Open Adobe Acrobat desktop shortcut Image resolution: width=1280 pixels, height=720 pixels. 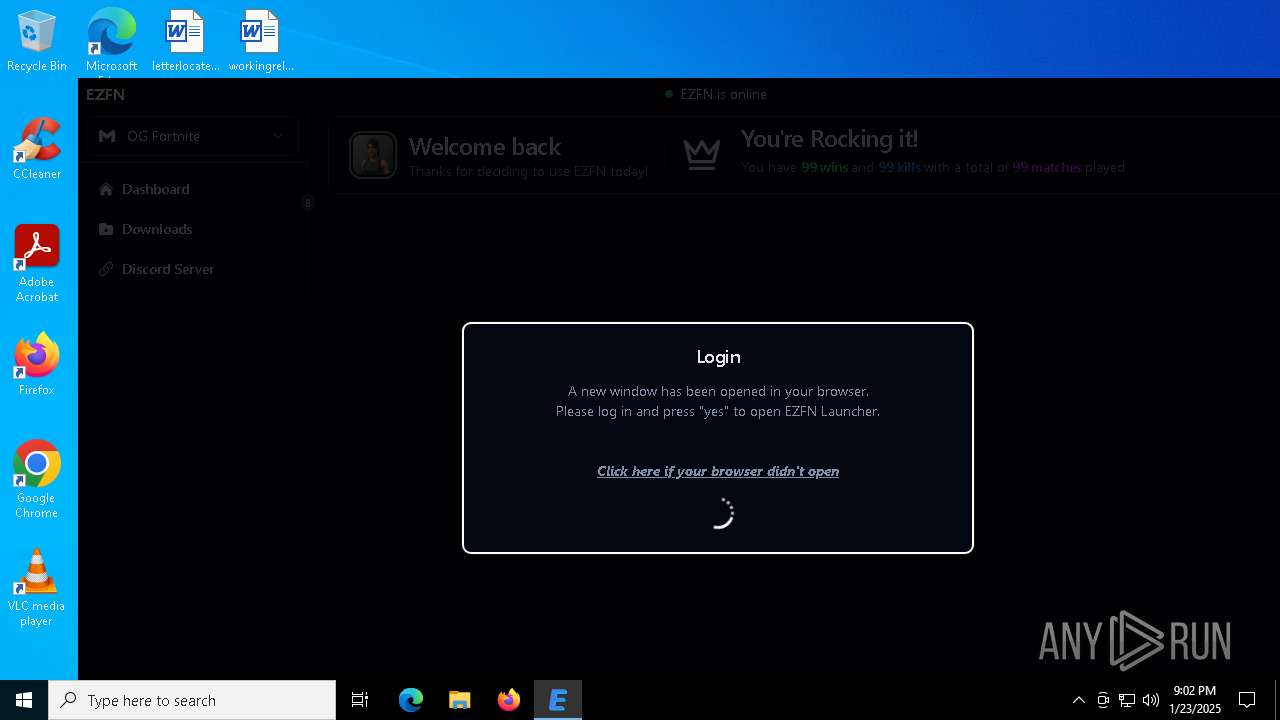(x=37, y=264)
